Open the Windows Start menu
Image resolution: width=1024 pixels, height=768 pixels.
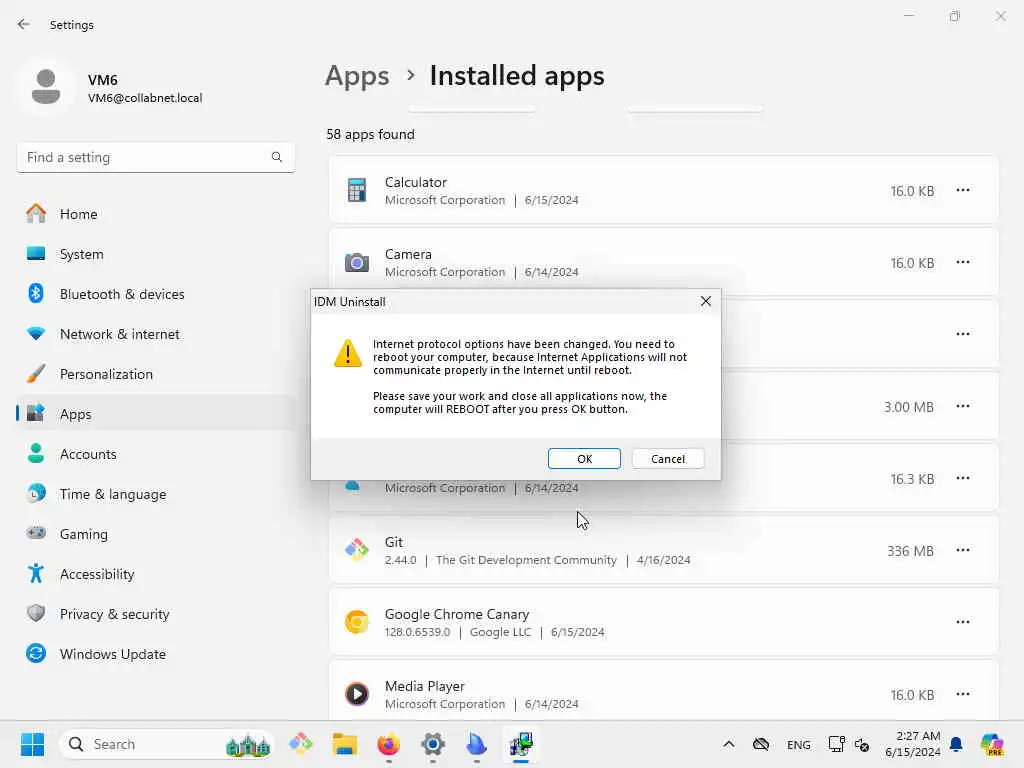point(32,744)
